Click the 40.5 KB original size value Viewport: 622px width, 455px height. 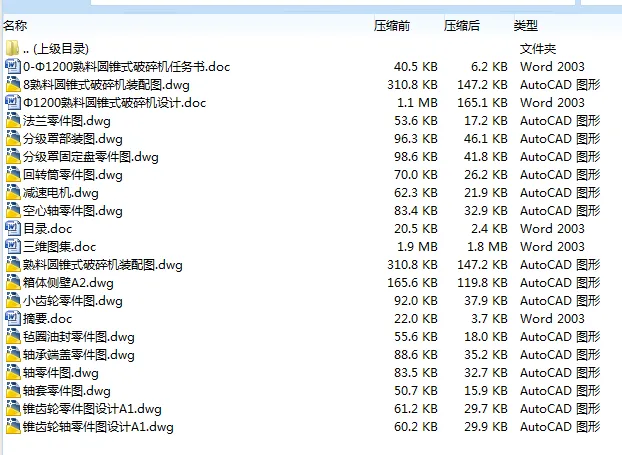[416, 67]
